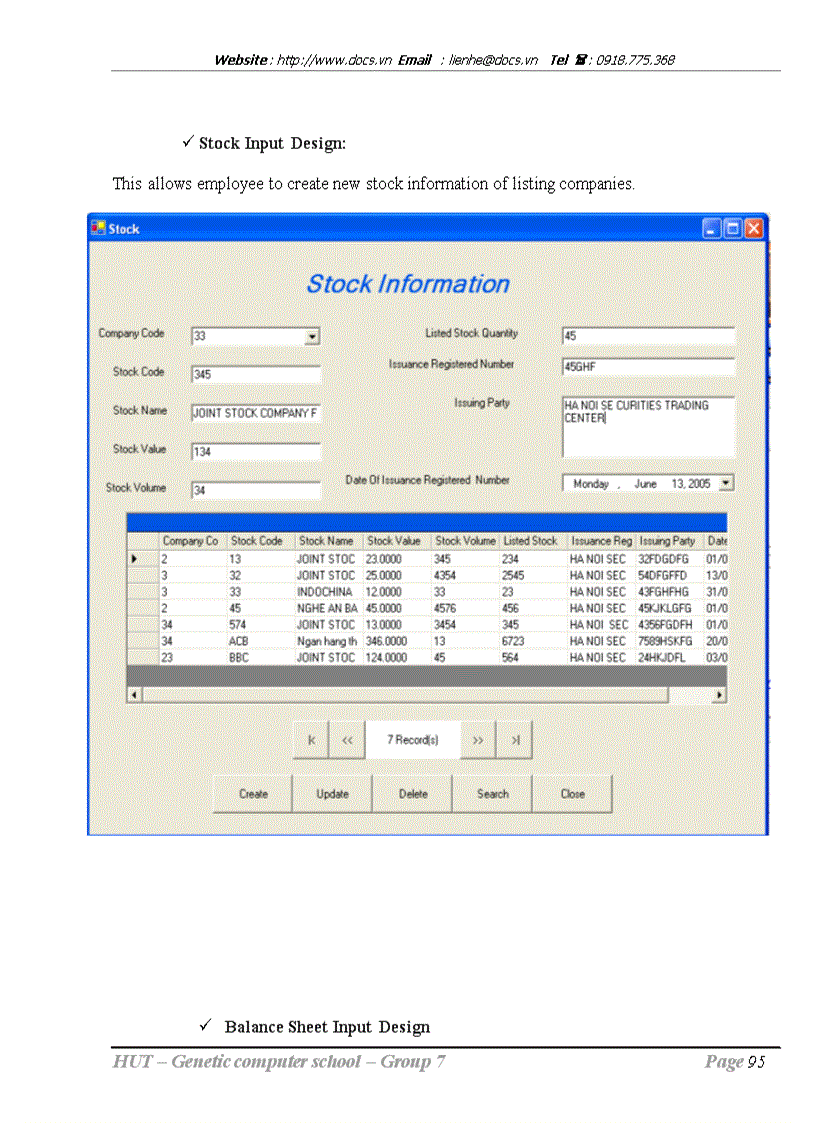Click the left arrow of the grid scrollbar

click(133, 693)
